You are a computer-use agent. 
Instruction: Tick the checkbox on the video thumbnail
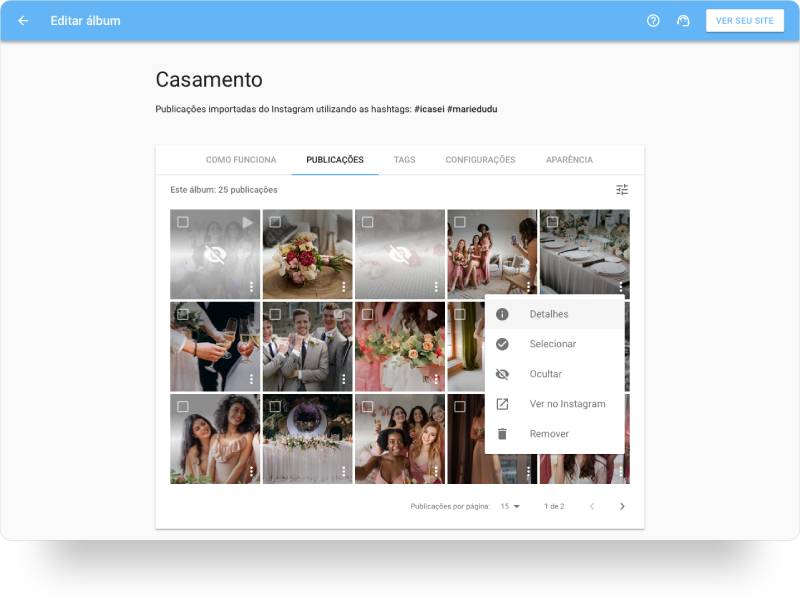(x=182, y=221)
